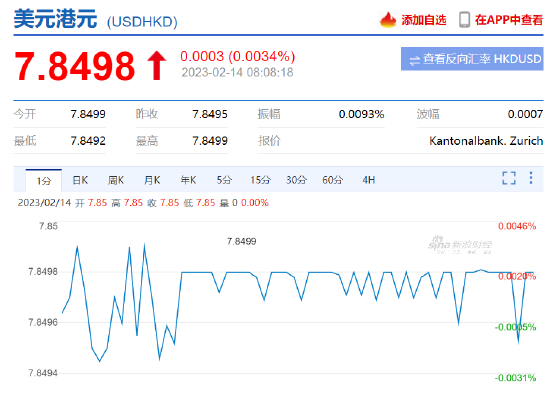This screenshot has height=394, width=550.
Task: Click the 美元港元 title
Action: tap(55, 19)
